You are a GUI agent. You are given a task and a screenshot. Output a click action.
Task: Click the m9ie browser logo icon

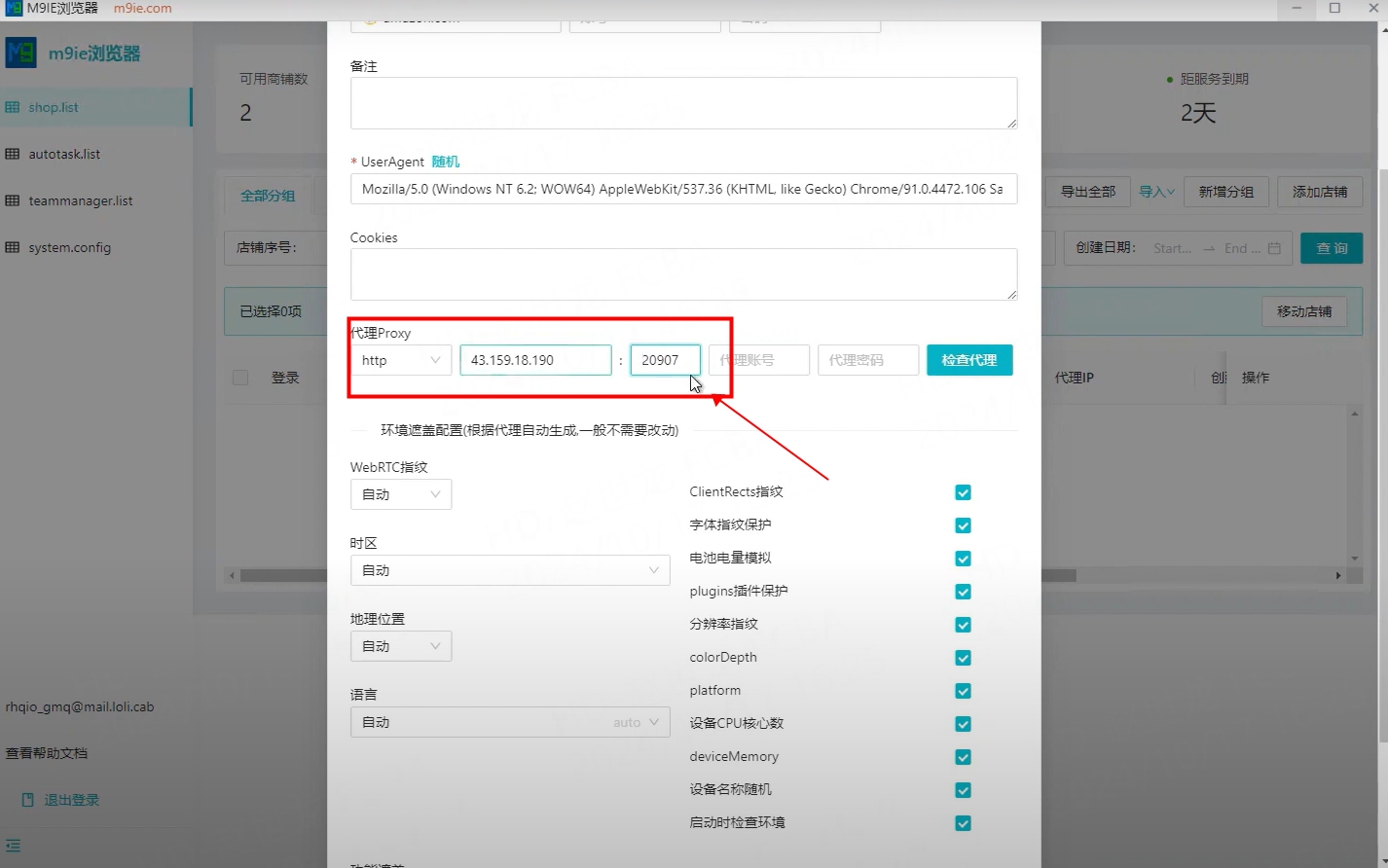(21, 53)
